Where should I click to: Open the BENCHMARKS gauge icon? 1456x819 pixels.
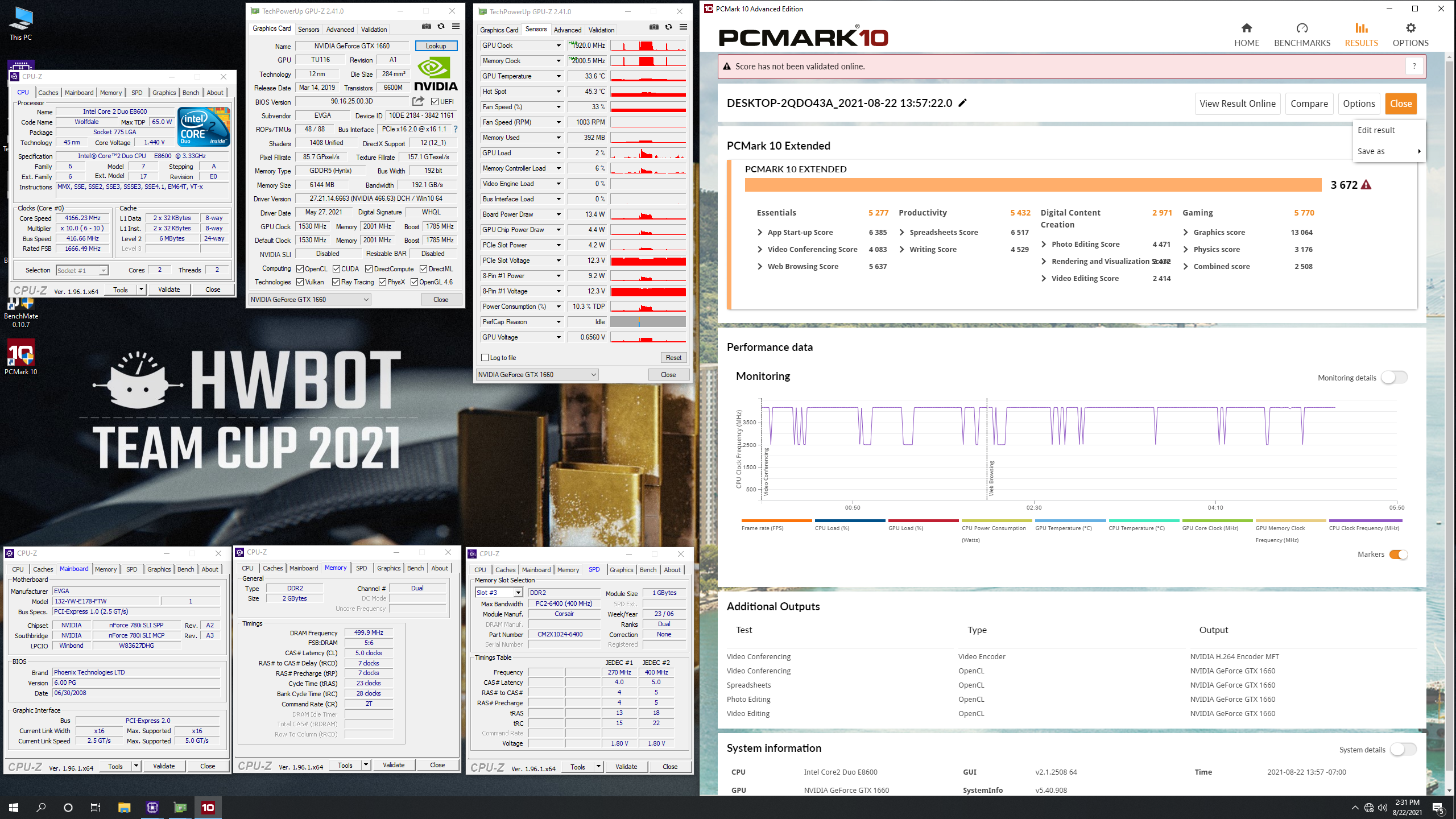click(x=1302, y=28)
